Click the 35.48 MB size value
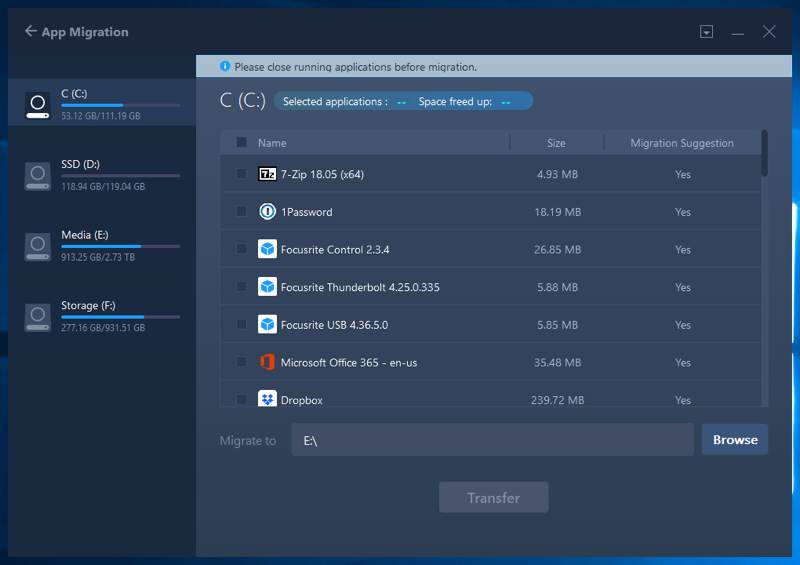Viewport: 800px width, 565px height. click(x=558, y=362)
